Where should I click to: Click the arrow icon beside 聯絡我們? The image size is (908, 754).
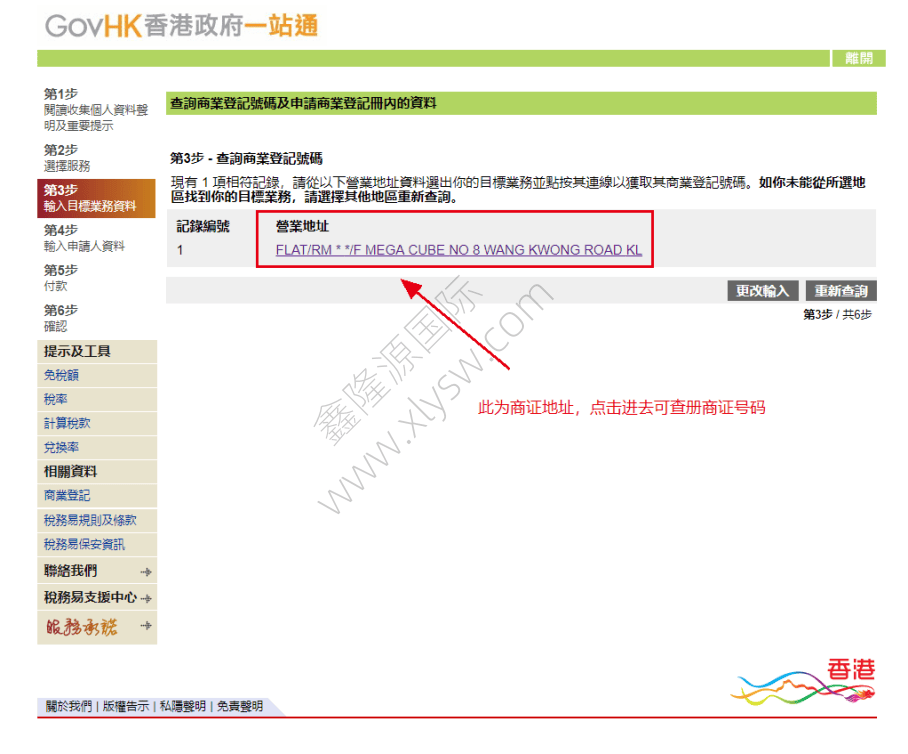click(146, 572)
